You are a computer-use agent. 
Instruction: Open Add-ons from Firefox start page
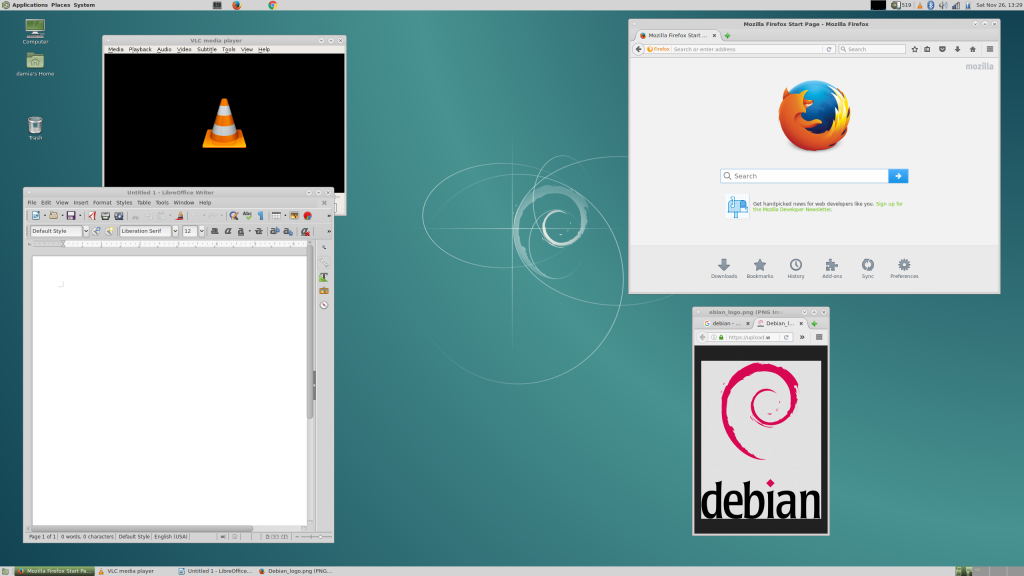831,268
